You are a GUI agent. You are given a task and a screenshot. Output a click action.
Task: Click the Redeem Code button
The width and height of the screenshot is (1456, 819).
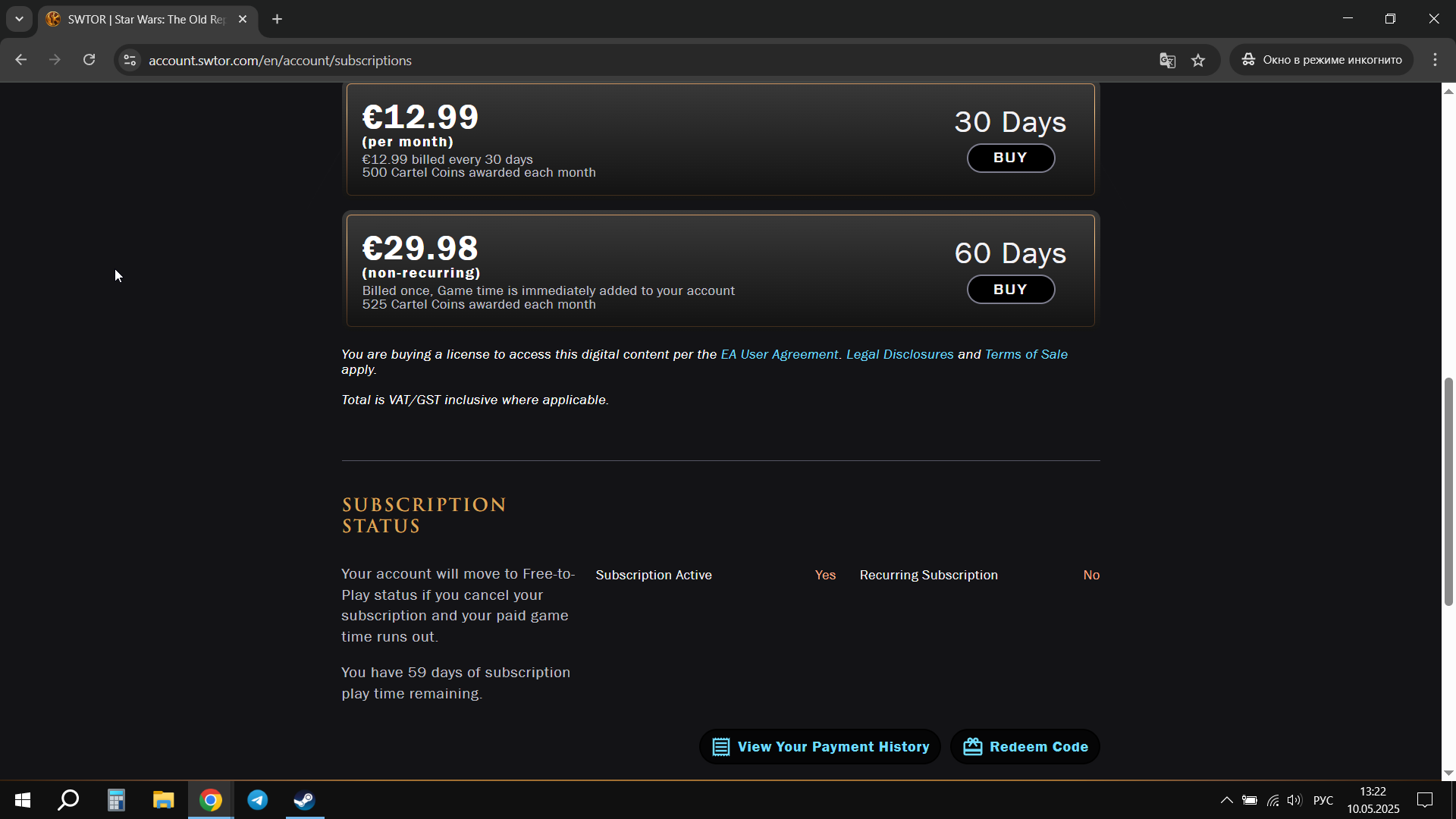(1025, 747)
